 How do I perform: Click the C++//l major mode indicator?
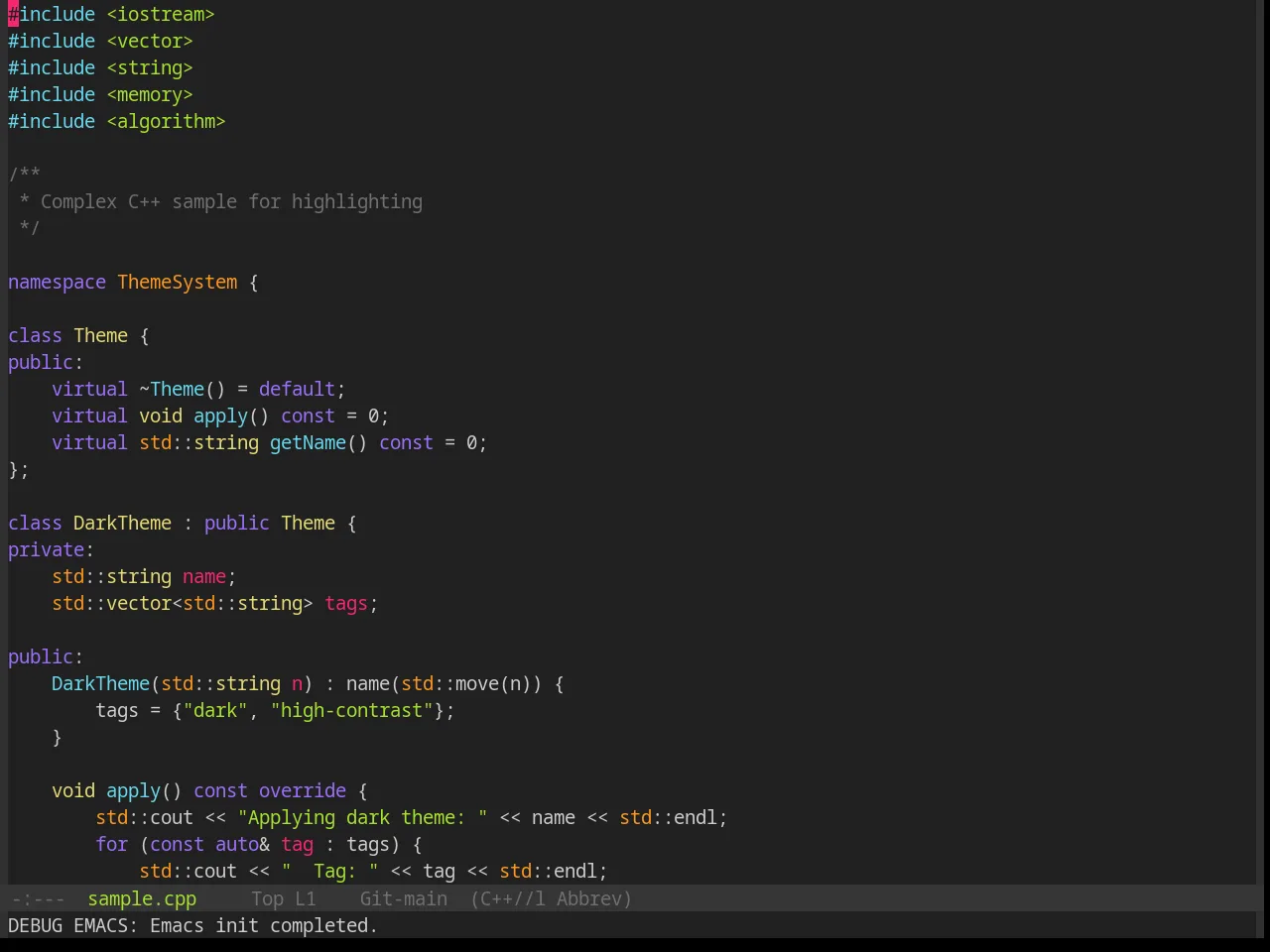[508, 898]
